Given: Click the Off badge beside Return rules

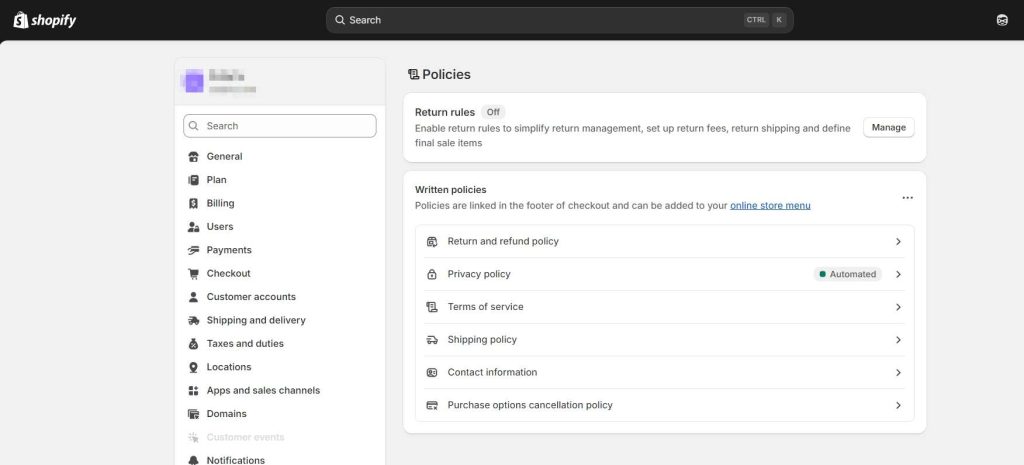Looking at the screenshot, I should point(493,112).
